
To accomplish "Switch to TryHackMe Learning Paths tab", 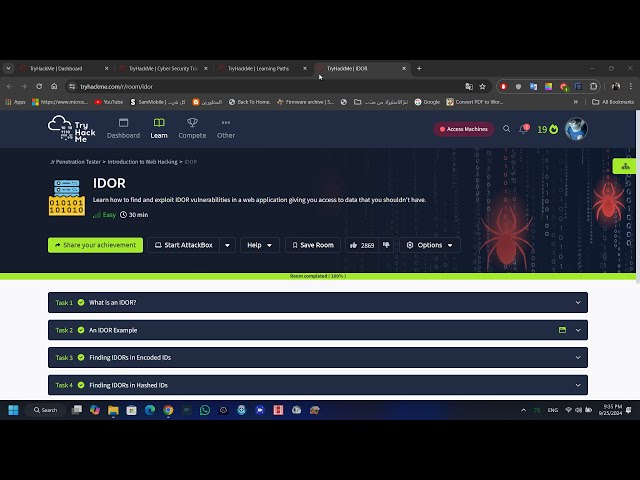I will point(262,69).
